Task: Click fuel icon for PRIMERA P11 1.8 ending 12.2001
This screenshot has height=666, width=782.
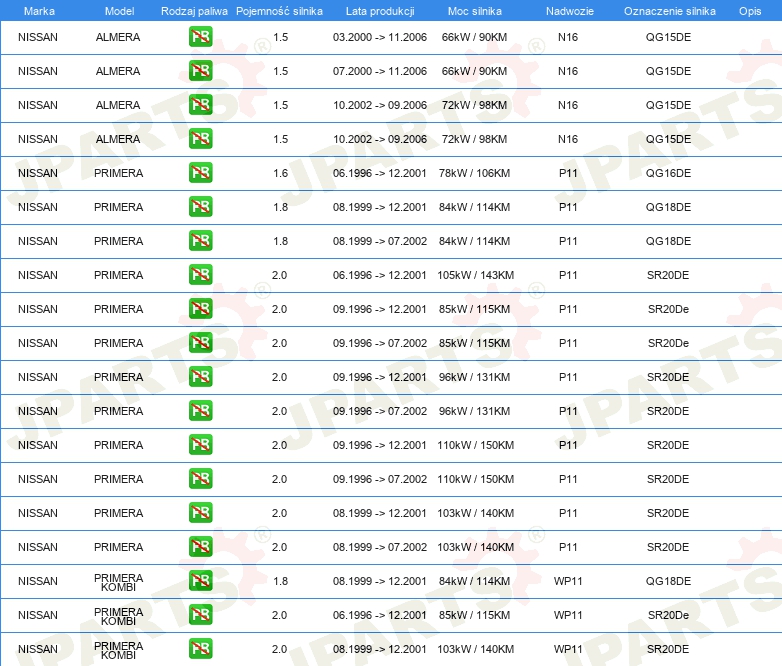Action: click(200, 207)
